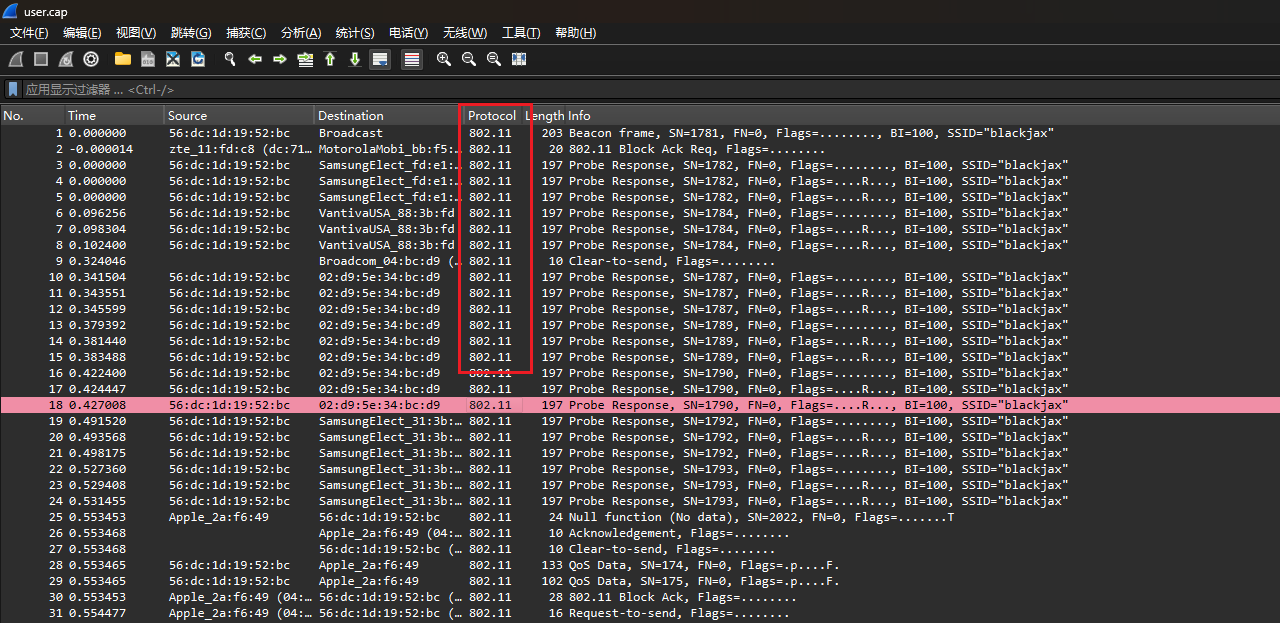Select packet 29 QoS Data SN=175
The image size is (1280, 623).
pos(640,581)
